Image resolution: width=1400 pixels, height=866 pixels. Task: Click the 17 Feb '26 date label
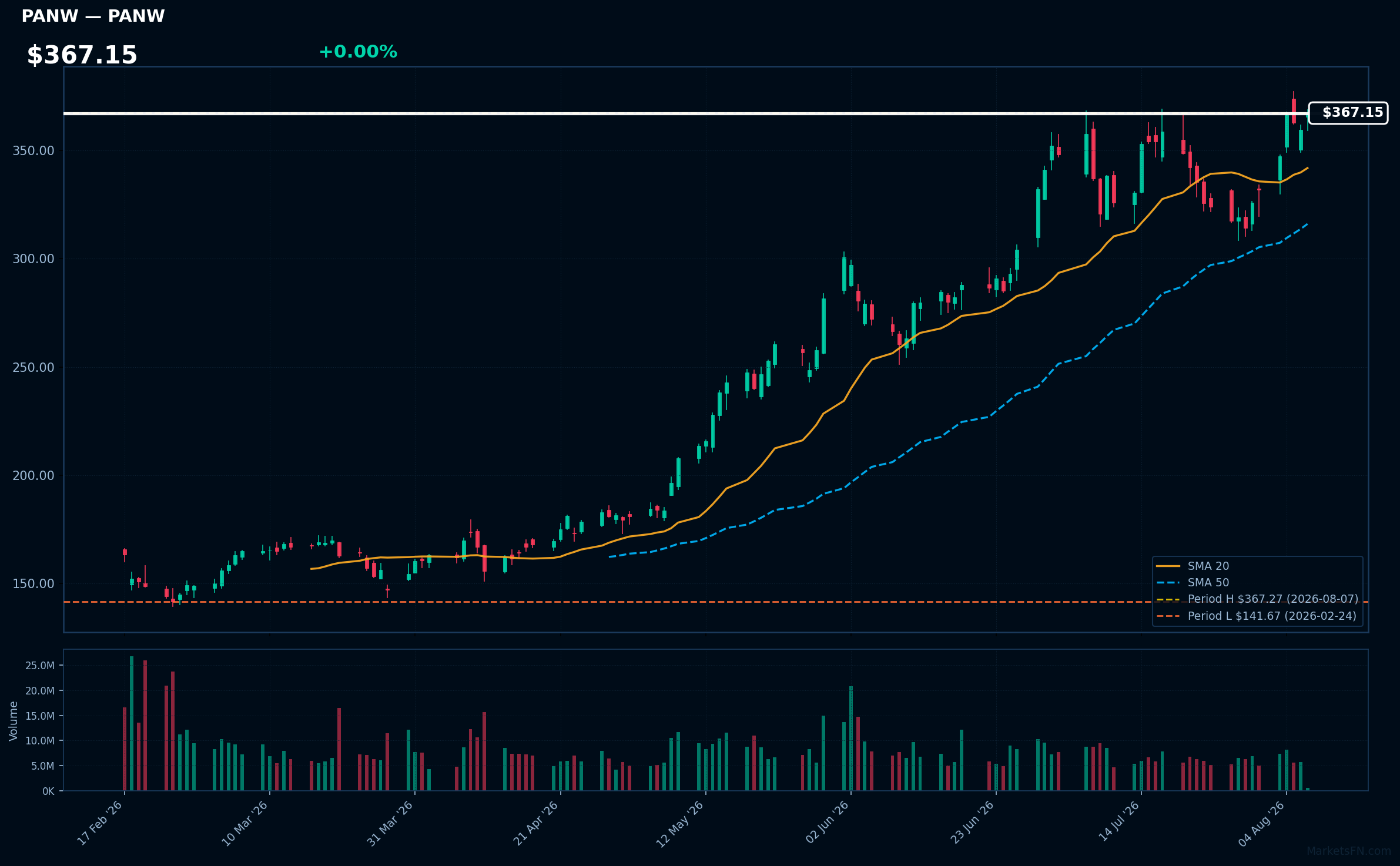[100, 824]
